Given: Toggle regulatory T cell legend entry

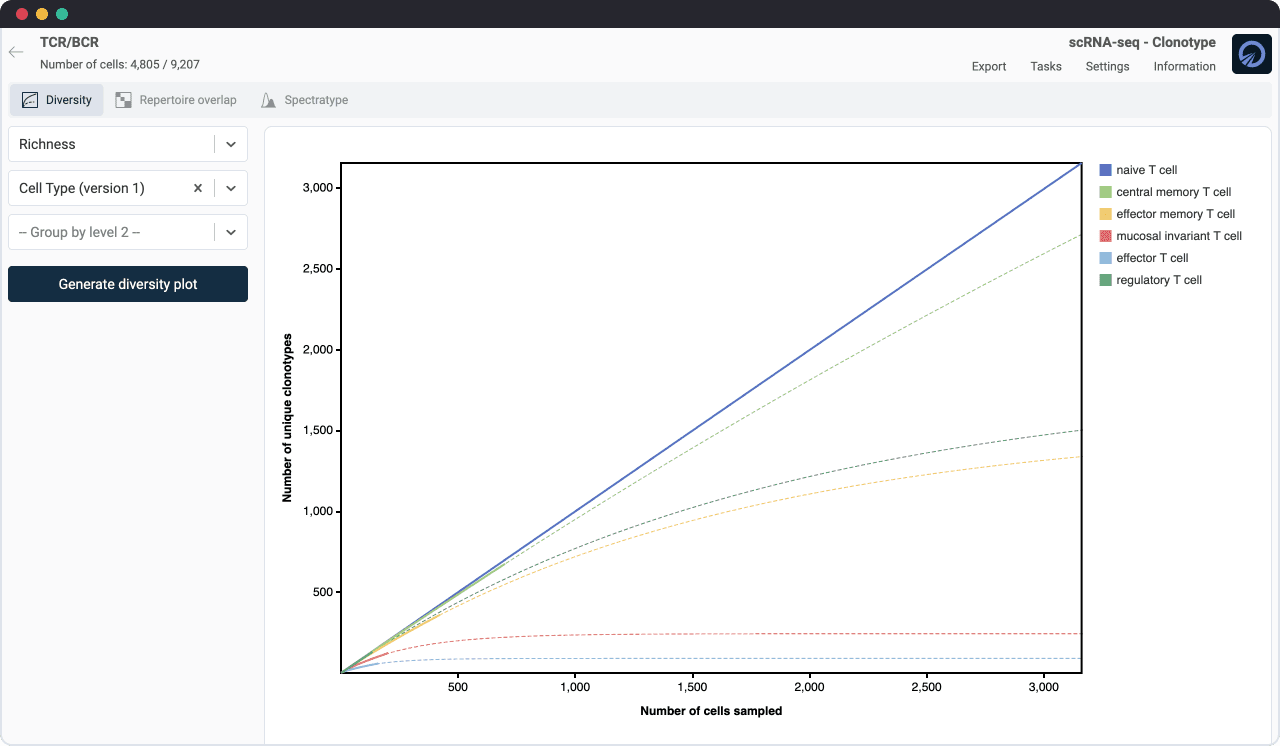Looking at the screenshot, I should (x=1159, y=280).
